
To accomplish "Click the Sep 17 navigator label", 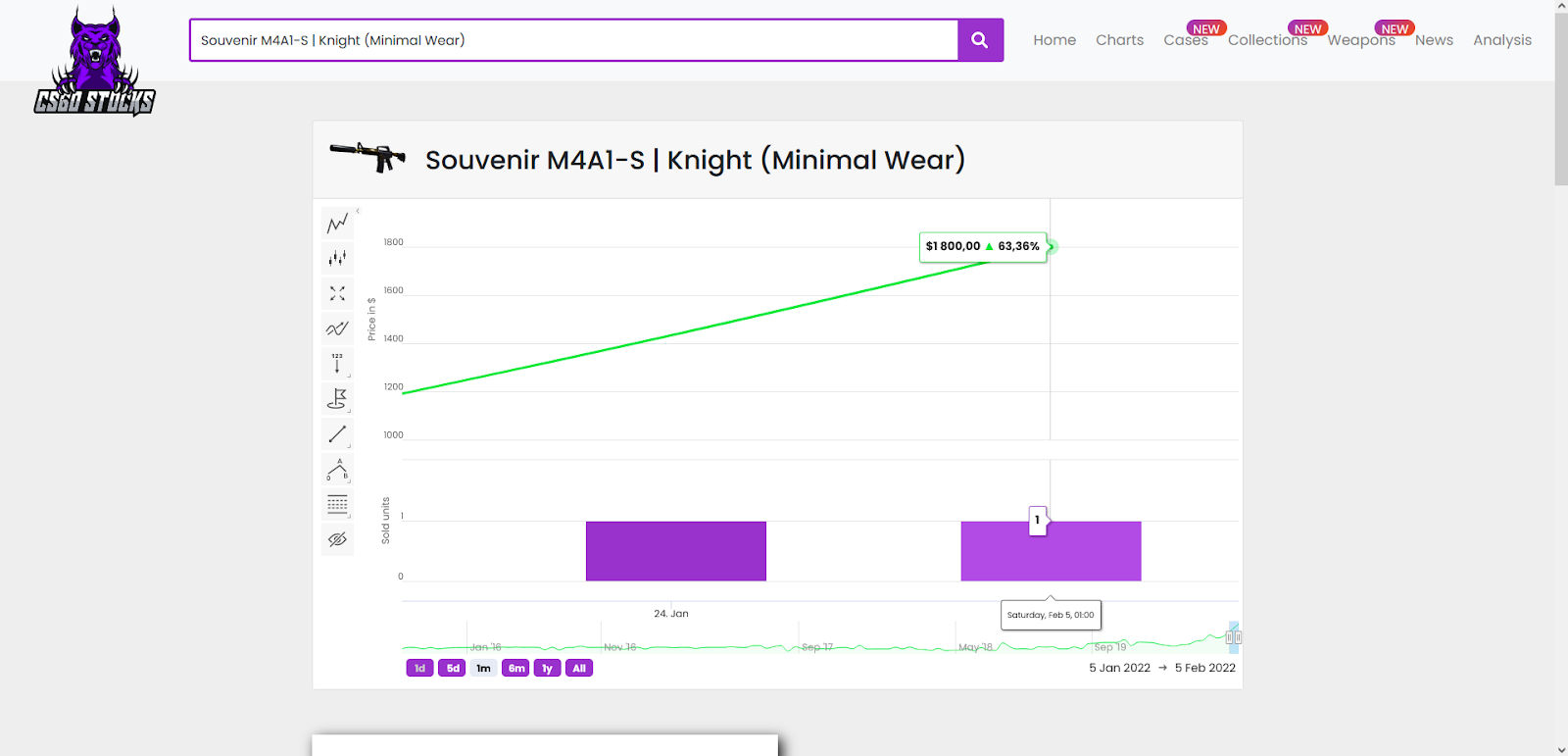I will pos(817,647).
